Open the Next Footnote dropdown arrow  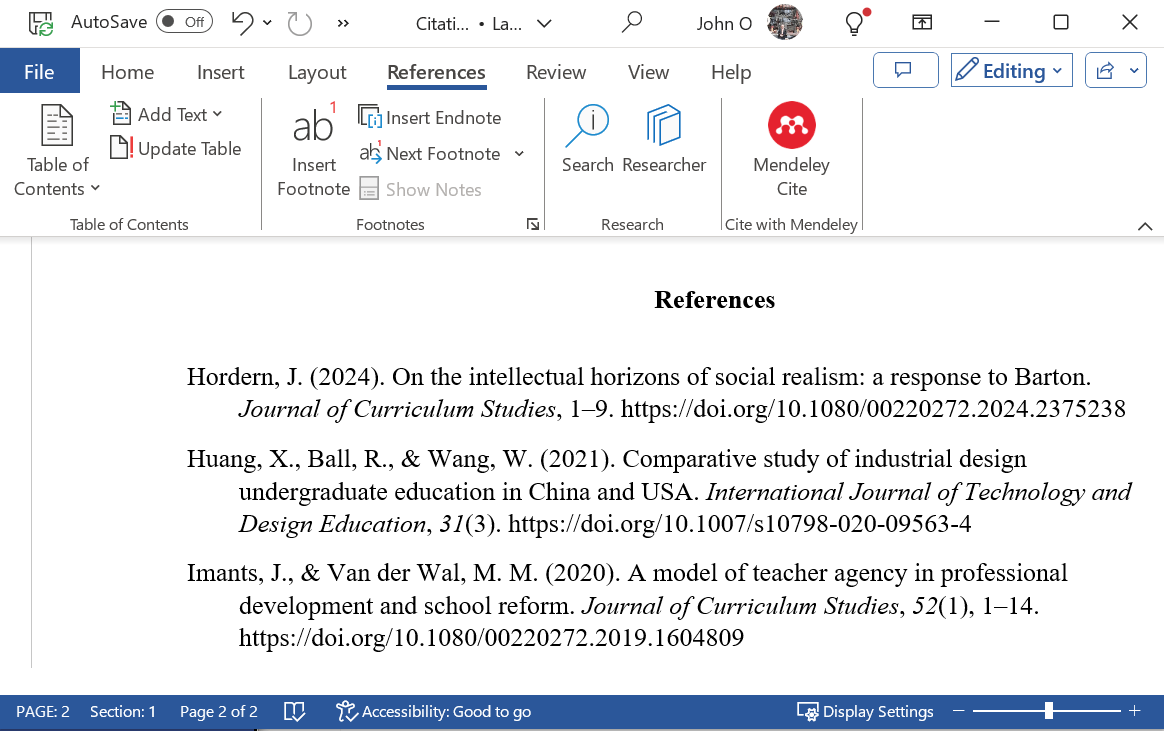pyautogui.click(x=518, y=153)
